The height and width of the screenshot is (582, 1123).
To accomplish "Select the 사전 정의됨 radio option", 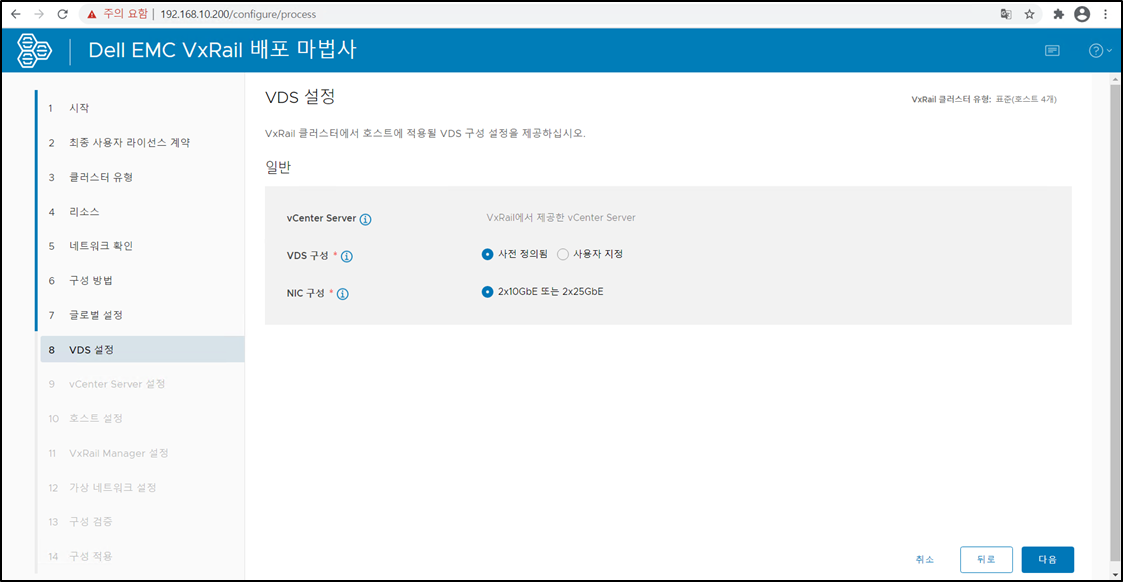I will (x=487, y=254).
